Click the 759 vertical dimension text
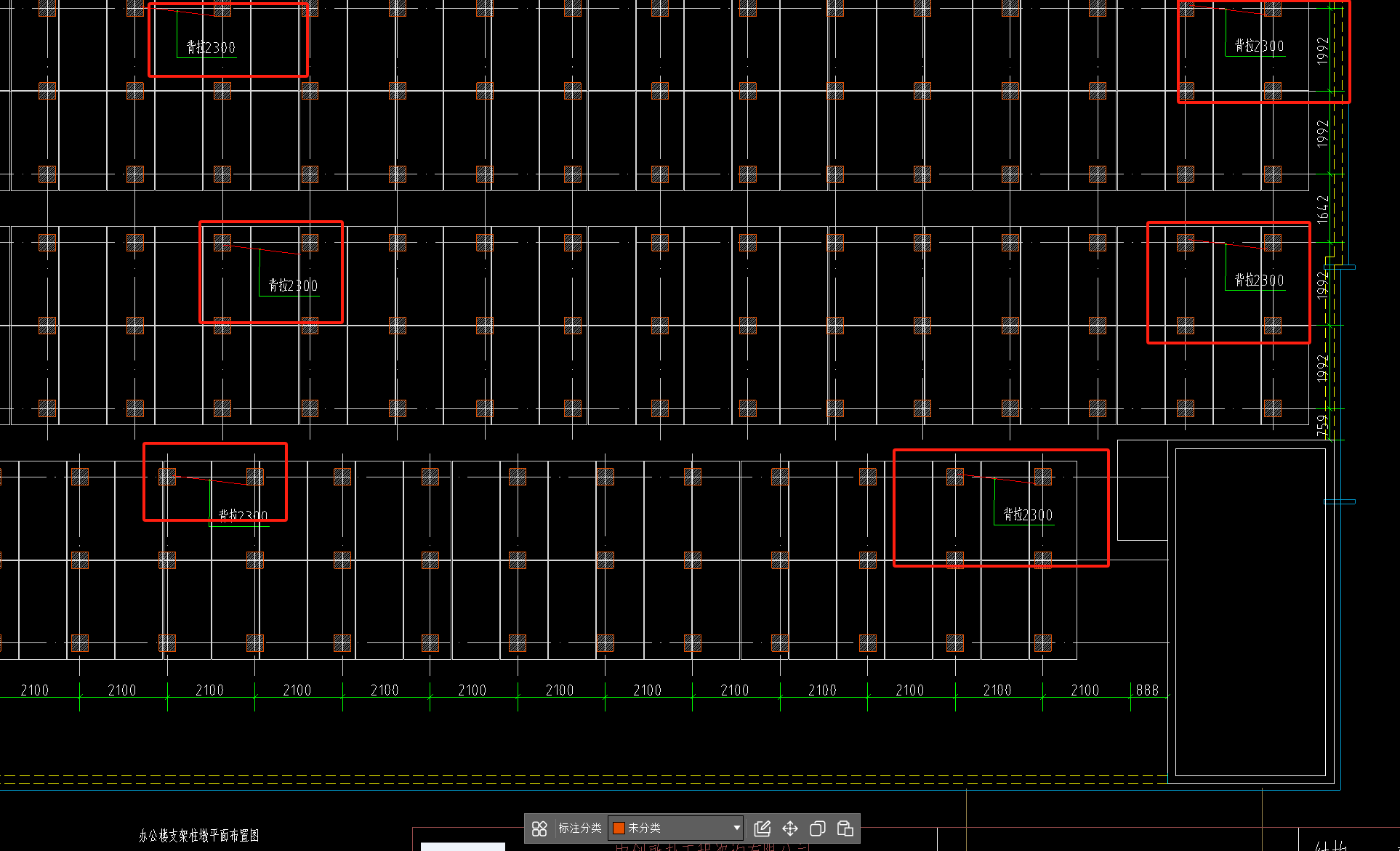The image size is (1400, 851). coord(1321,424)
